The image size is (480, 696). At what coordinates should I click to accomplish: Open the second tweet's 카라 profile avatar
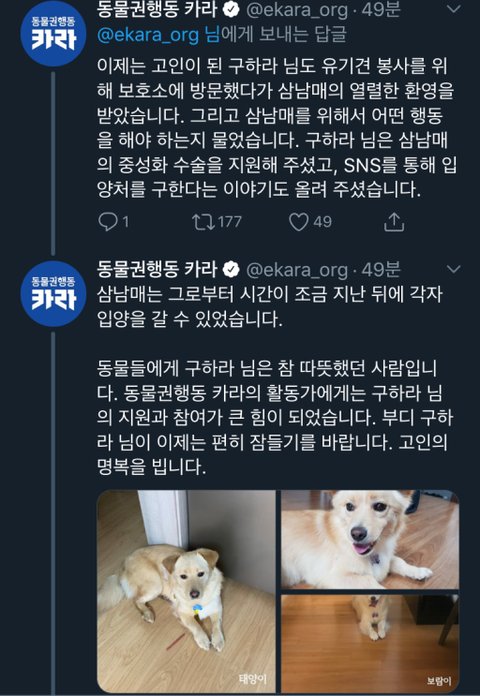[x=53, y=294]
